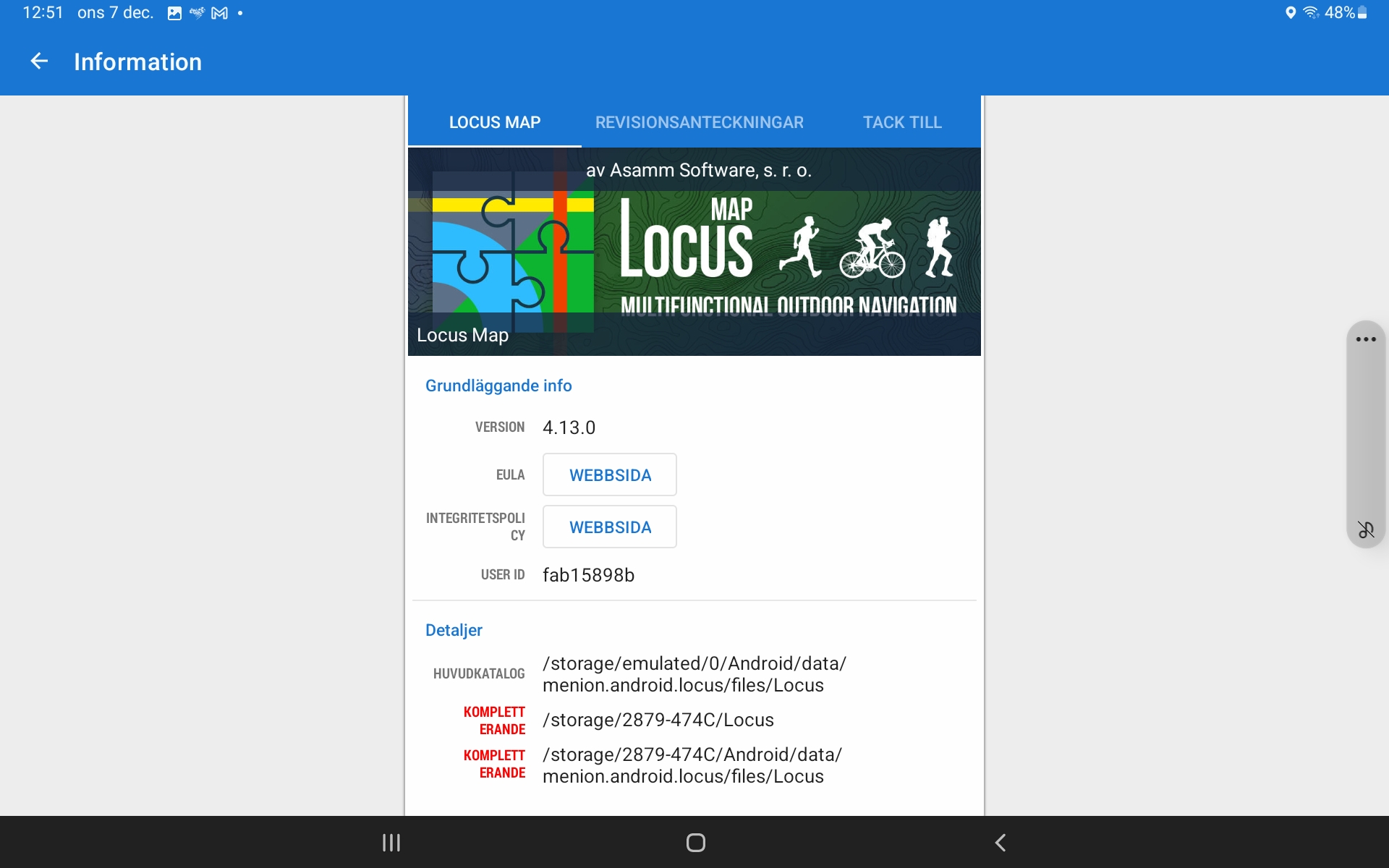Open the three-dots side panel handle
The width and height of the screenshot is (1389, 868).
pyautogui.click(x=1365, y=339)
